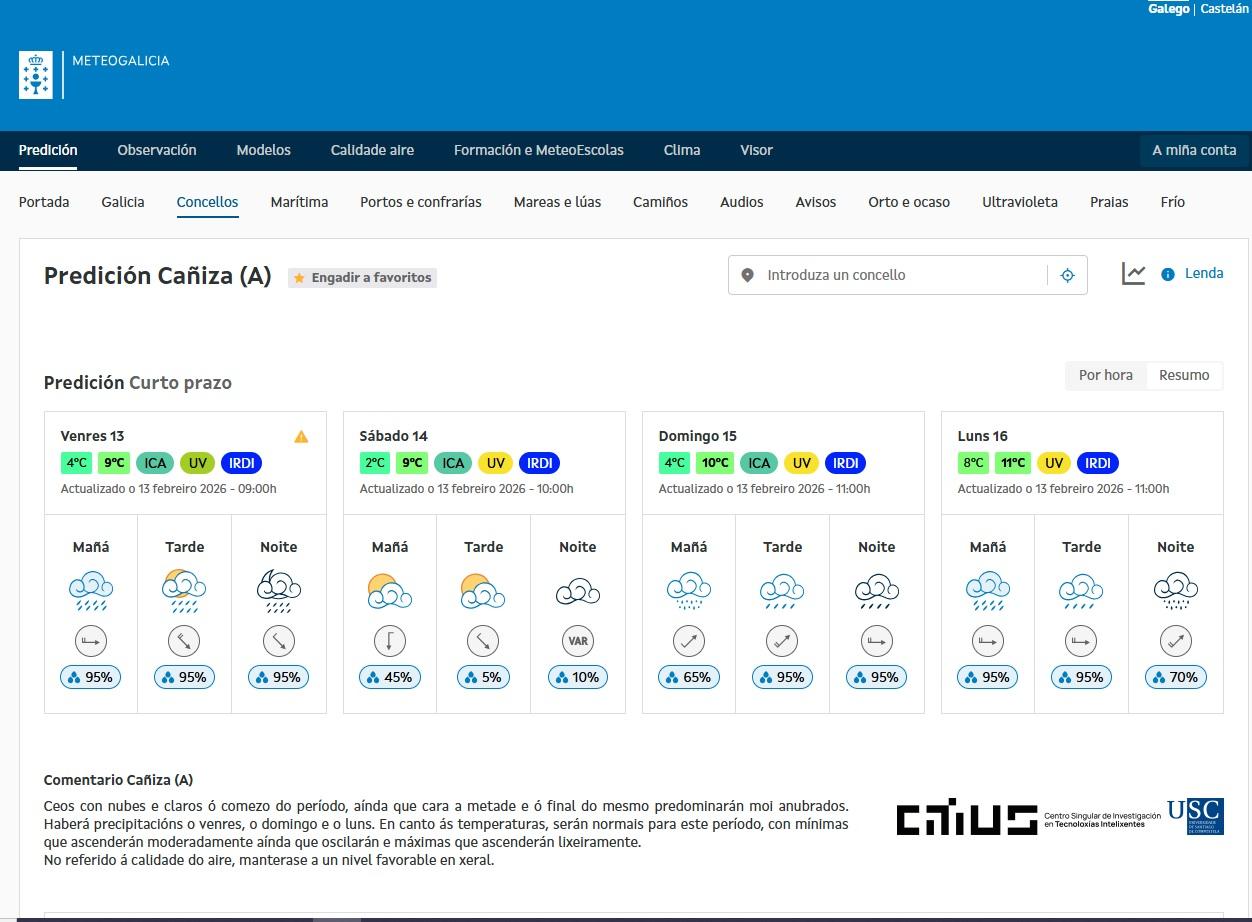The width and height of the screenshot is (1252, 922).
Task: Click the Domingo Mañá drizzle cloud icon
Action: (689, 592)
